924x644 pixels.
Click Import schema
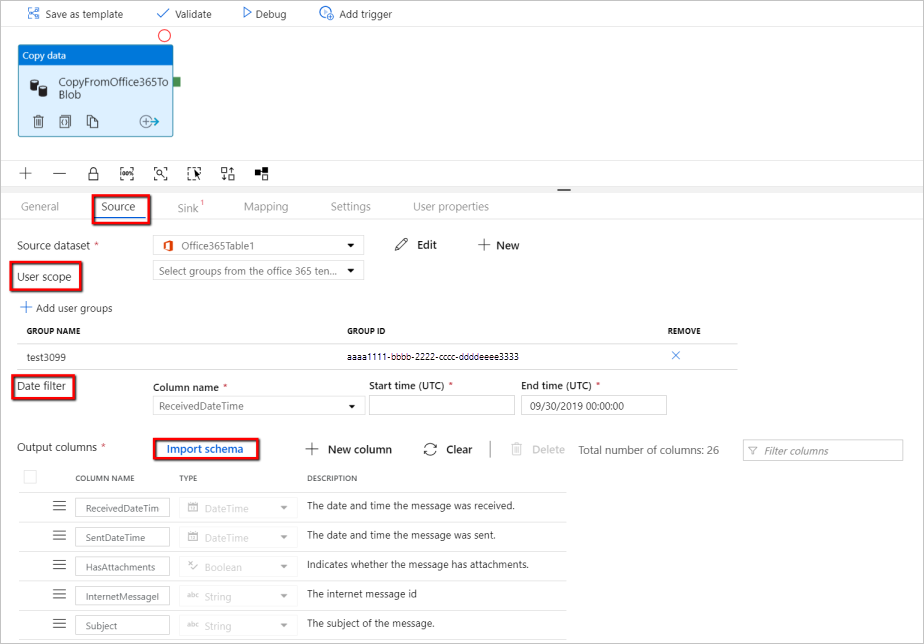(205, 449)
